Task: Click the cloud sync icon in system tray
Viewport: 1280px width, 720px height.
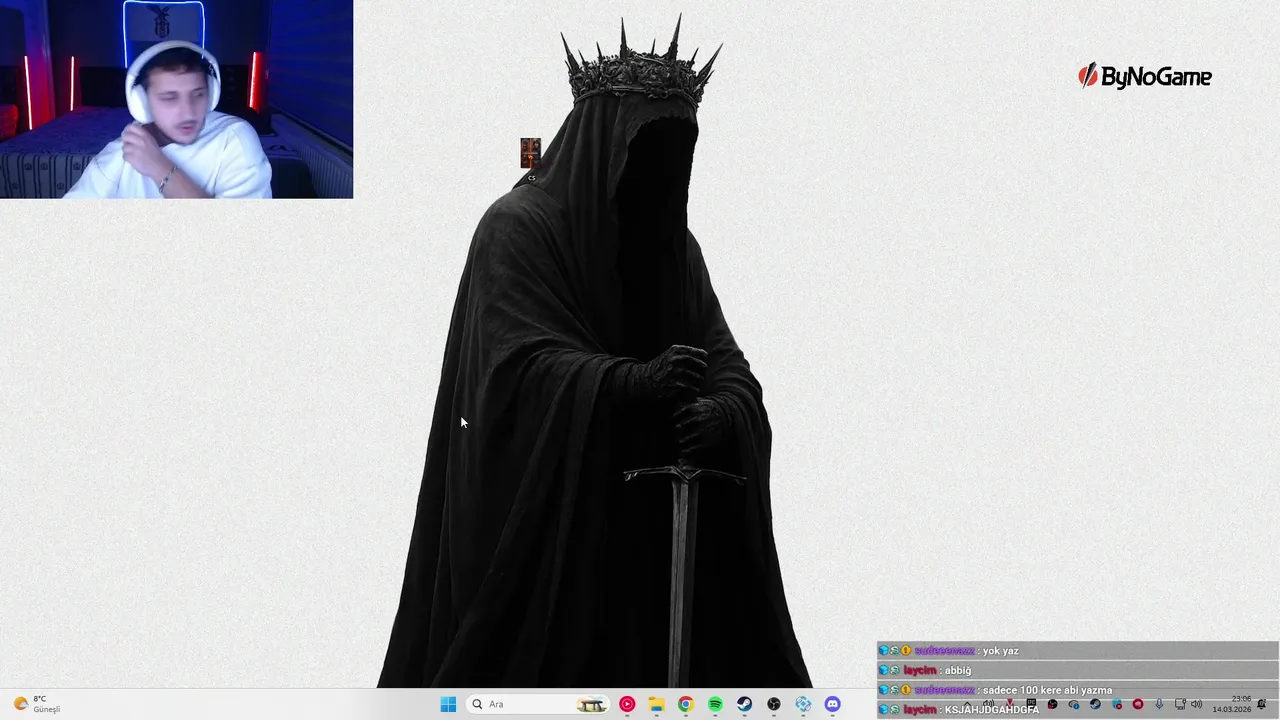Action: [x=1074, y=704]
